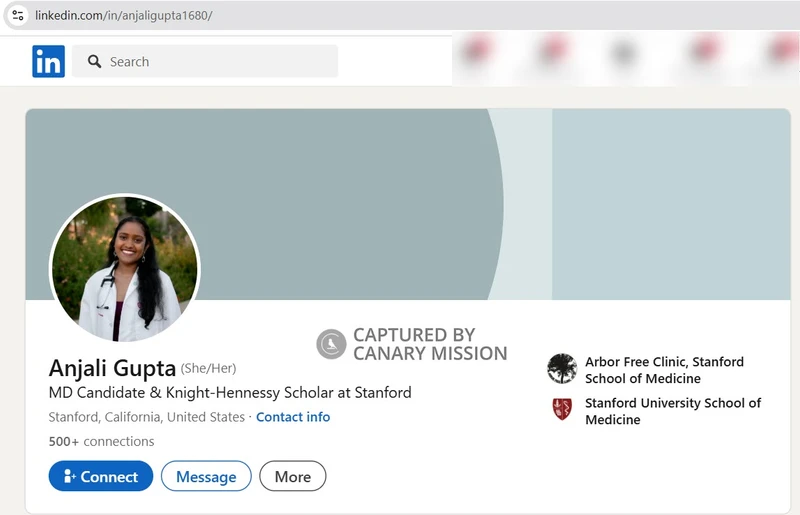Open Stanford University School of Medicine link
Image resolution: width=800 pixels, height=515 pixels.
[673, 411]
